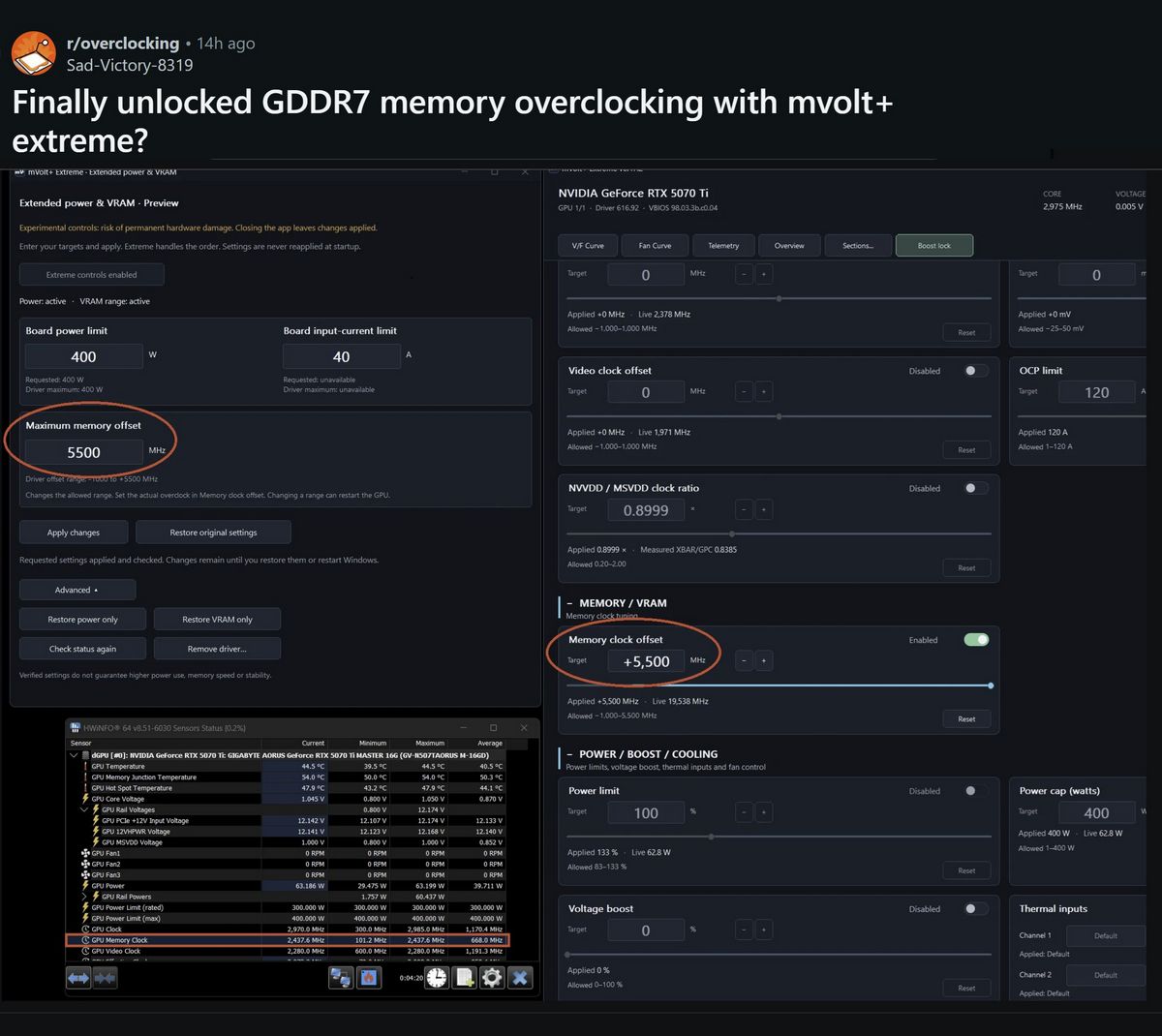Click the HWiNFO flame sensor icon
Screen dimensions: 1162x1036
(369, 978)
